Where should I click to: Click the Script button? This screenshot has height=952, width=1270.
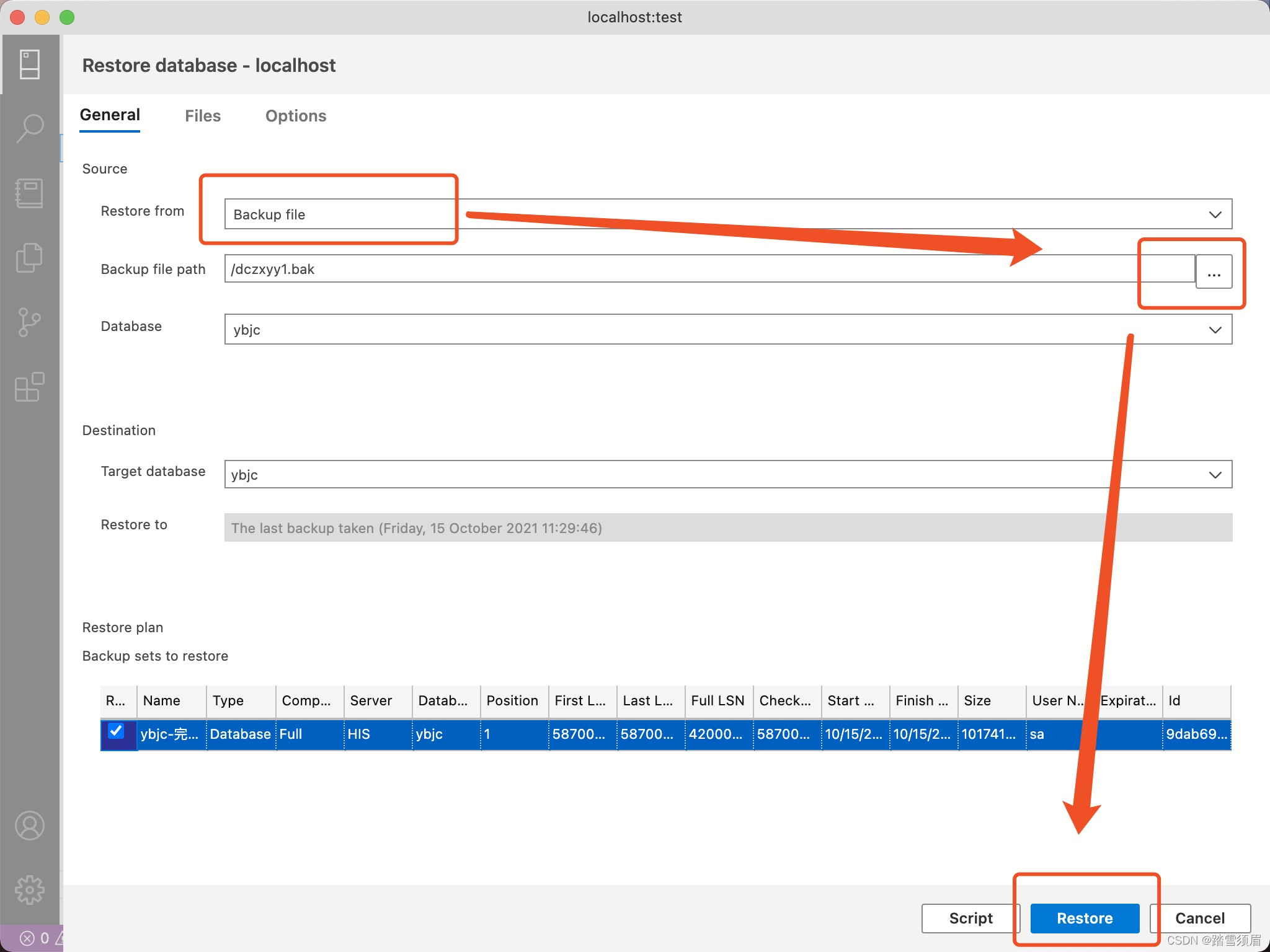pyautogui.click(x=970, y=918)
